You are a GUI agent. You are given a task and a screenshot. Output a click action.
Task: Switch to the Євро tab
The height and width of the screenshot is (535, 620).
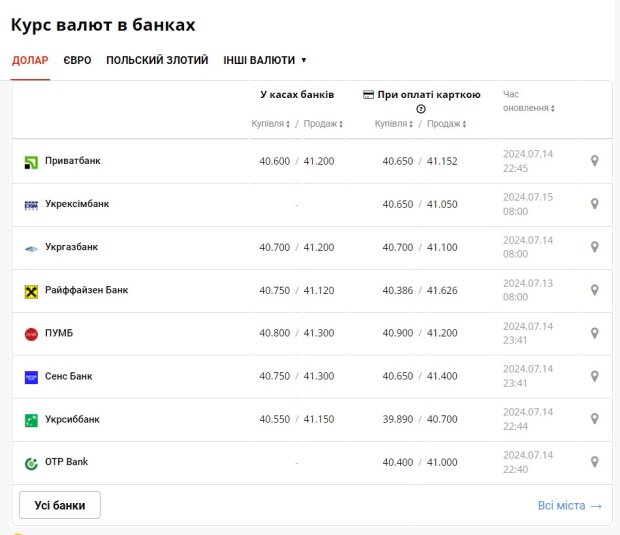click(x=77, y=60)
